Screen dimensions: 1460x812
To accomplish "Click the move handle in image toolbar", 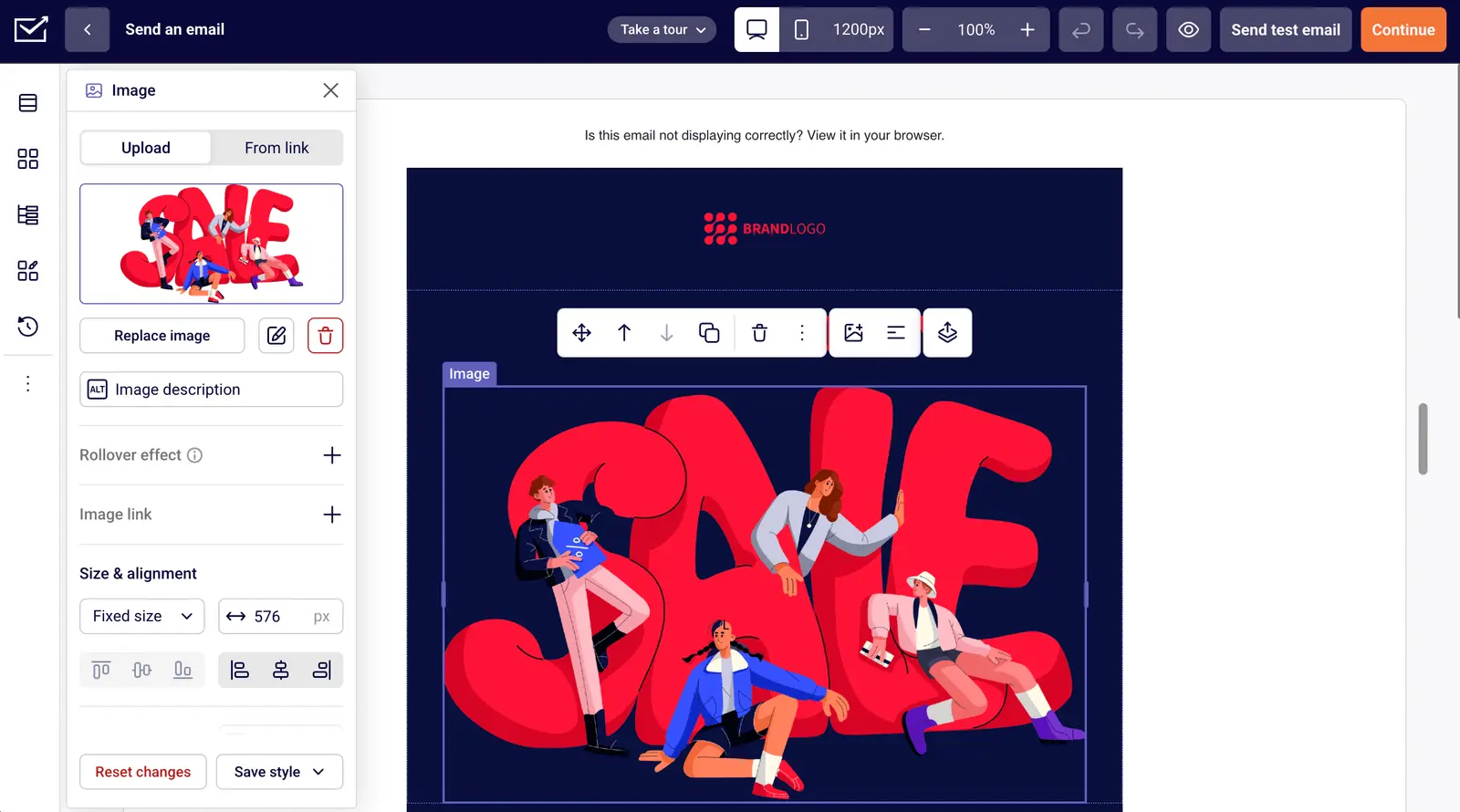I will coord(581,333).
